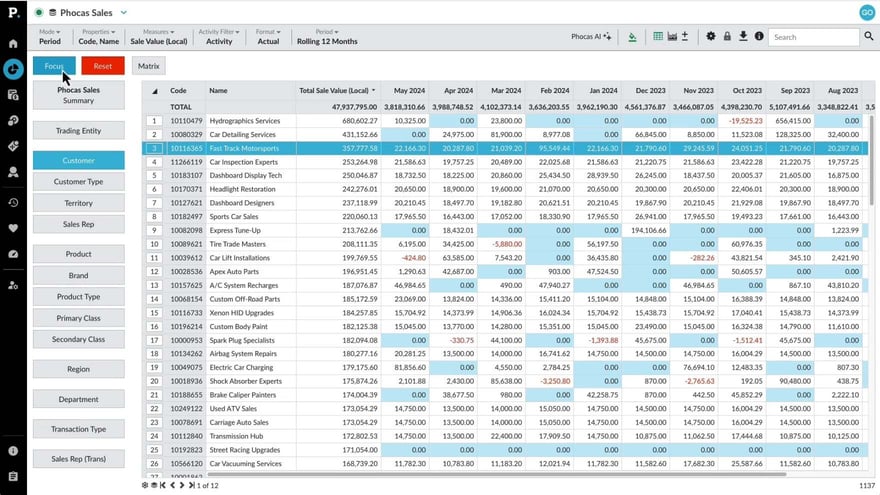This screenshot has height=495, width=880.
Task: Open the analytics pie chart sidebar icon
Action: click(x=13, y=69)
